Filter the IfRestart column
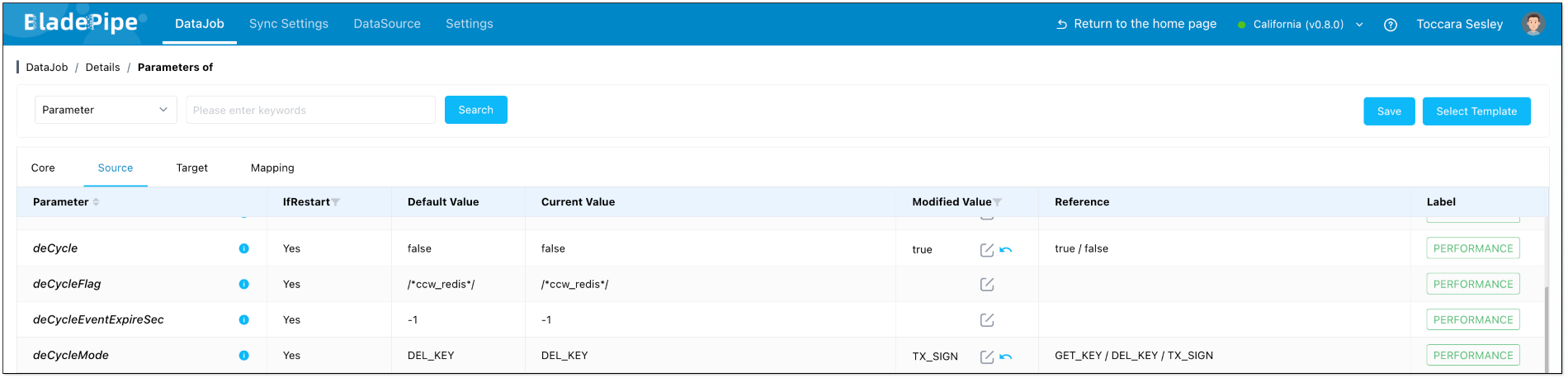Screen dimensions: 1568x378 (336, 202)
